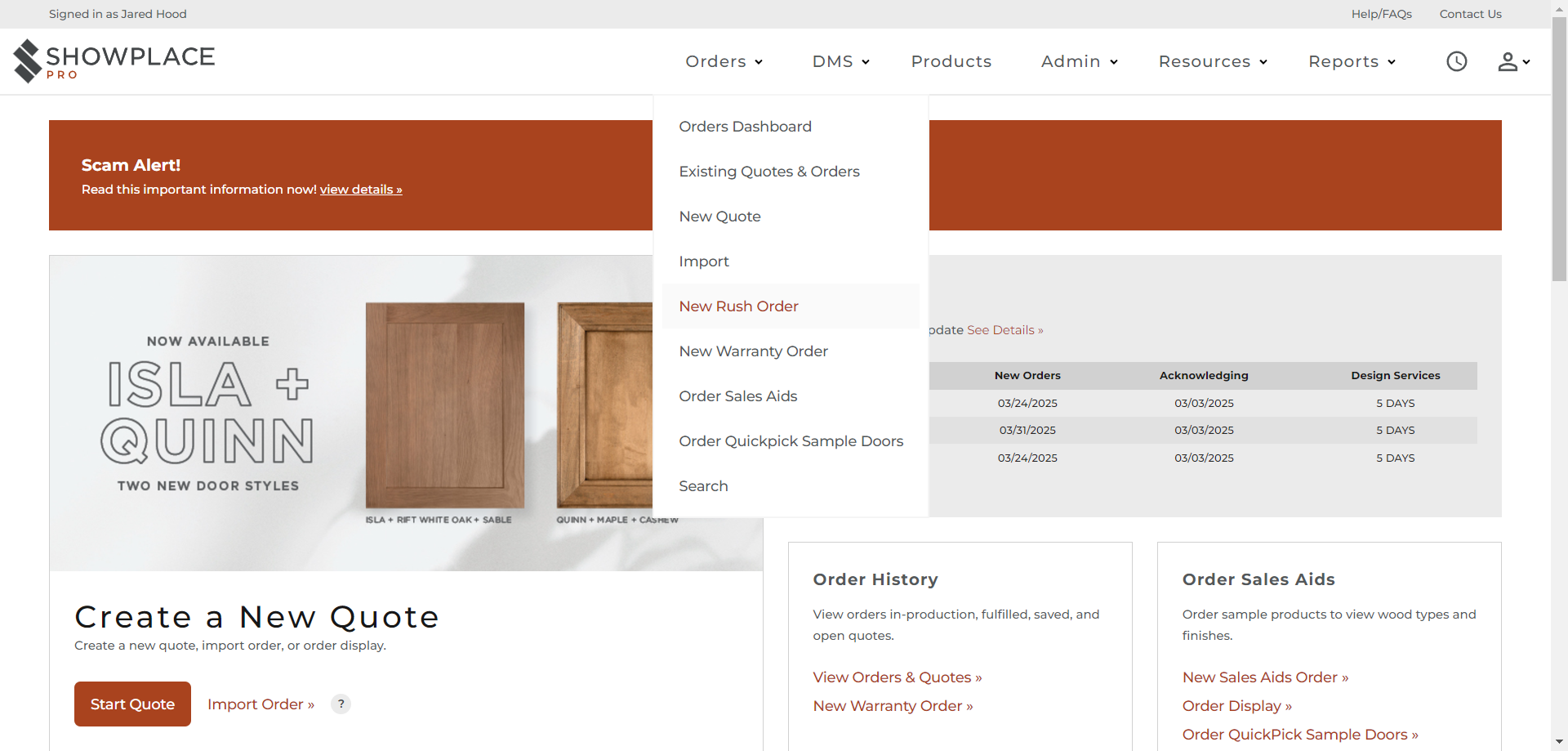
Task: Open Order QuickPick Sample Doors link
Action: 1300,734
